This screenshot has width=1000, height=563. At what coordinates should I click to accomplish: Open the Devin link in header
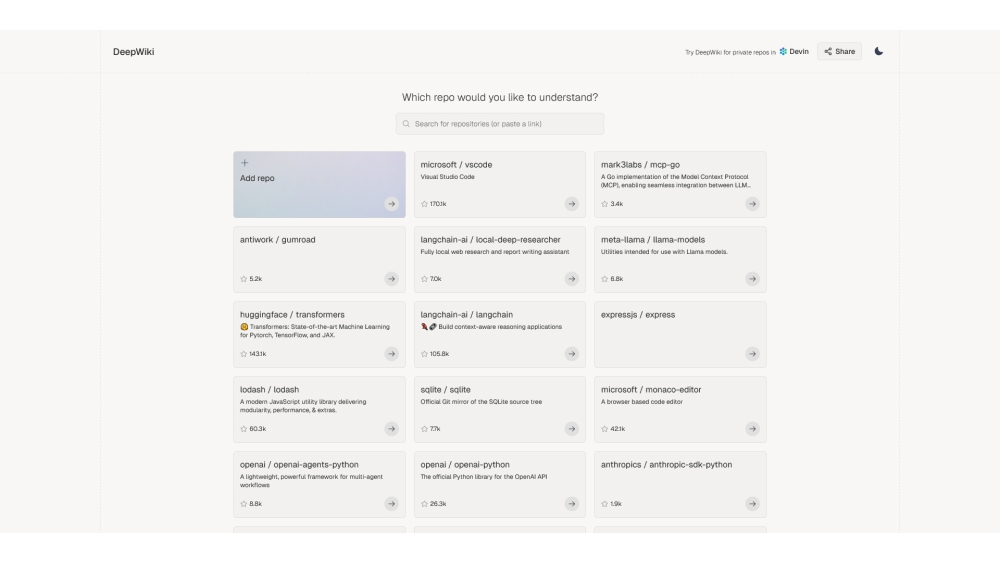[794, 51]
